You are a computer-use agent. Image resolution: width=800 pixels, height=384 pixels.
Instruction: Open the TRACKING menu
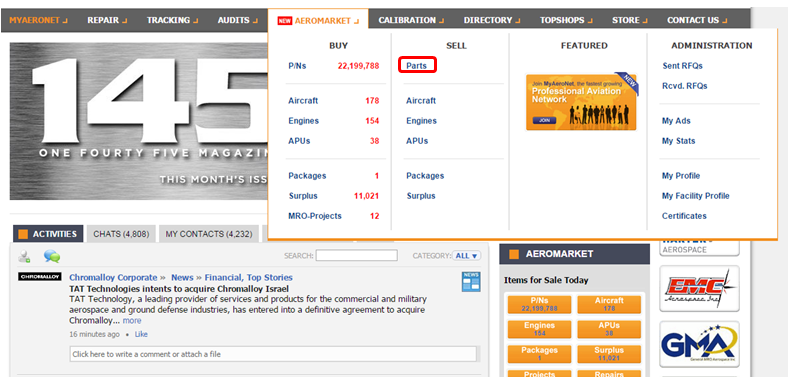[173, 20]
